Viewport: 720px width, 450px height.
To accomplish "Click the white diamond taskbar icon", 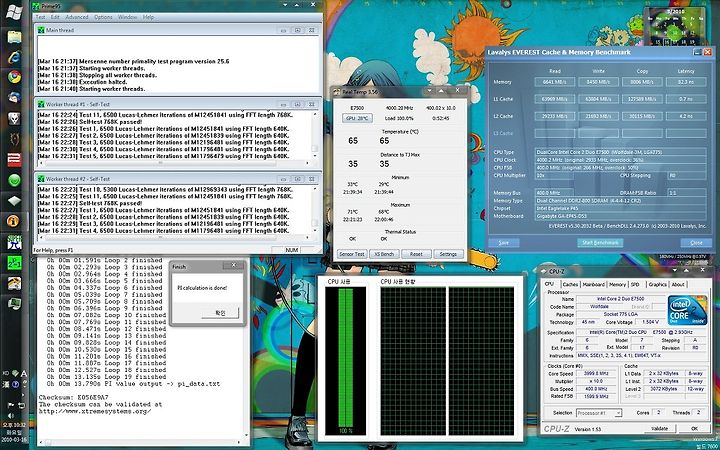I will (14, 201).
